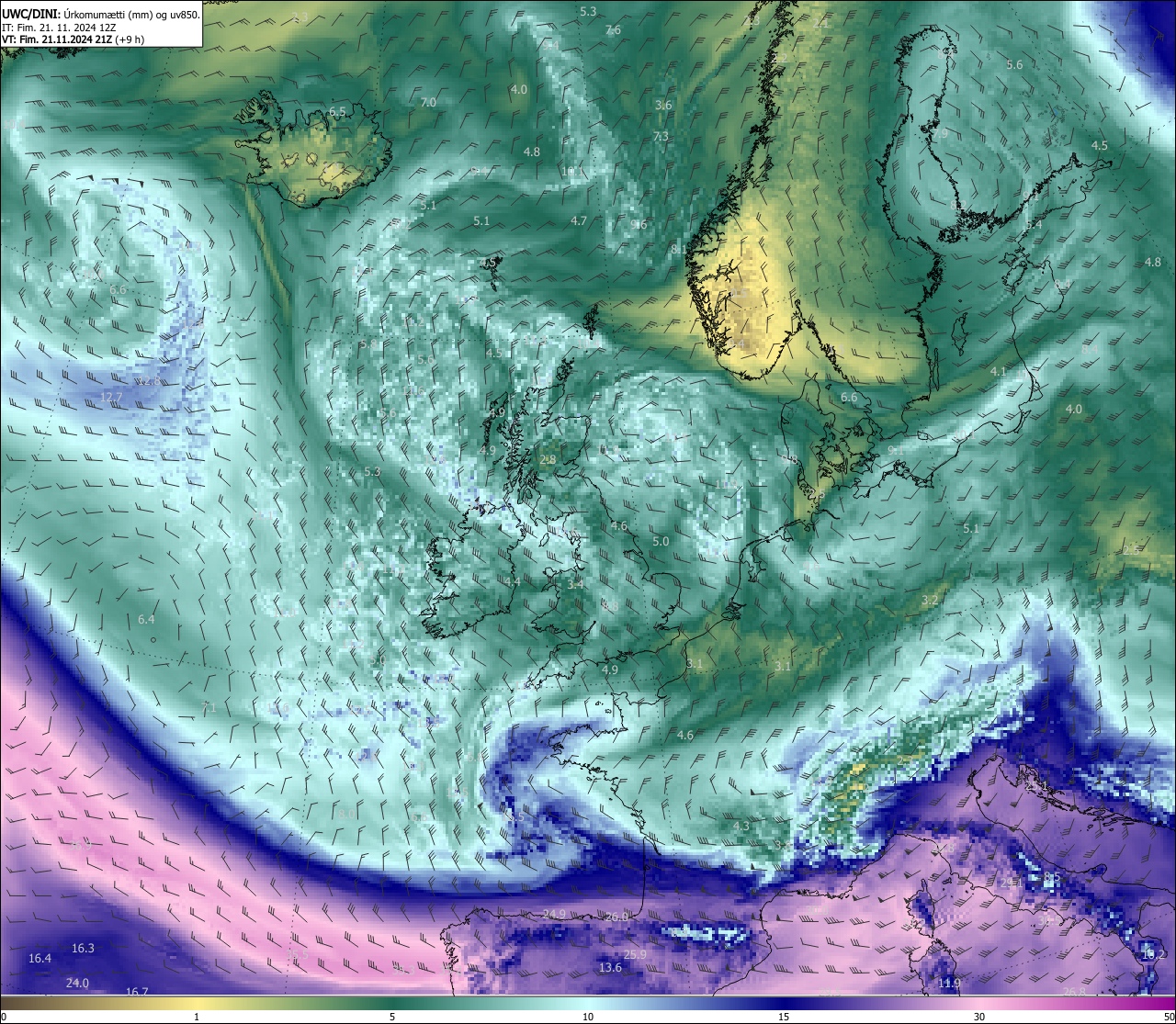
Task: Click the 26.8 value label
Action: pos(1073,991)
